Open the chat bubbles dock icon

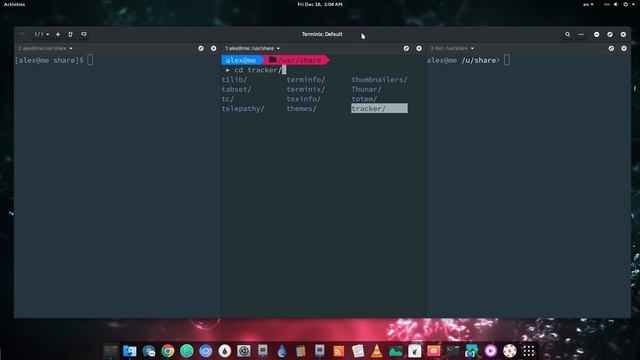pos(149,351)
